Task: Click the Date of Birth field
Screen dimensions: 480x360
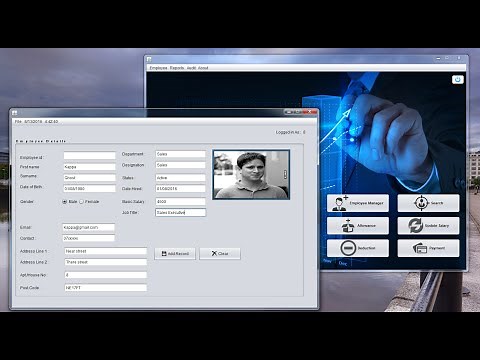Action: click(90, 189)
